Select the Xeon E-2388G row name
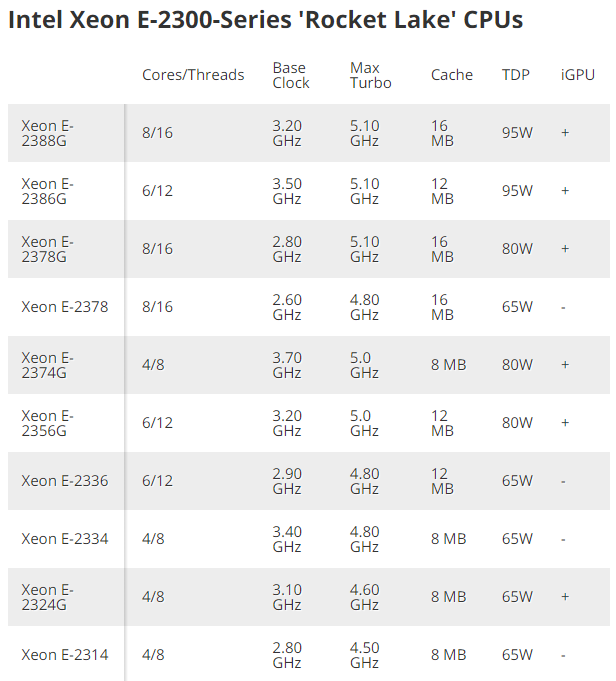Viewport: 616px width, 681px height. [48, 133]
